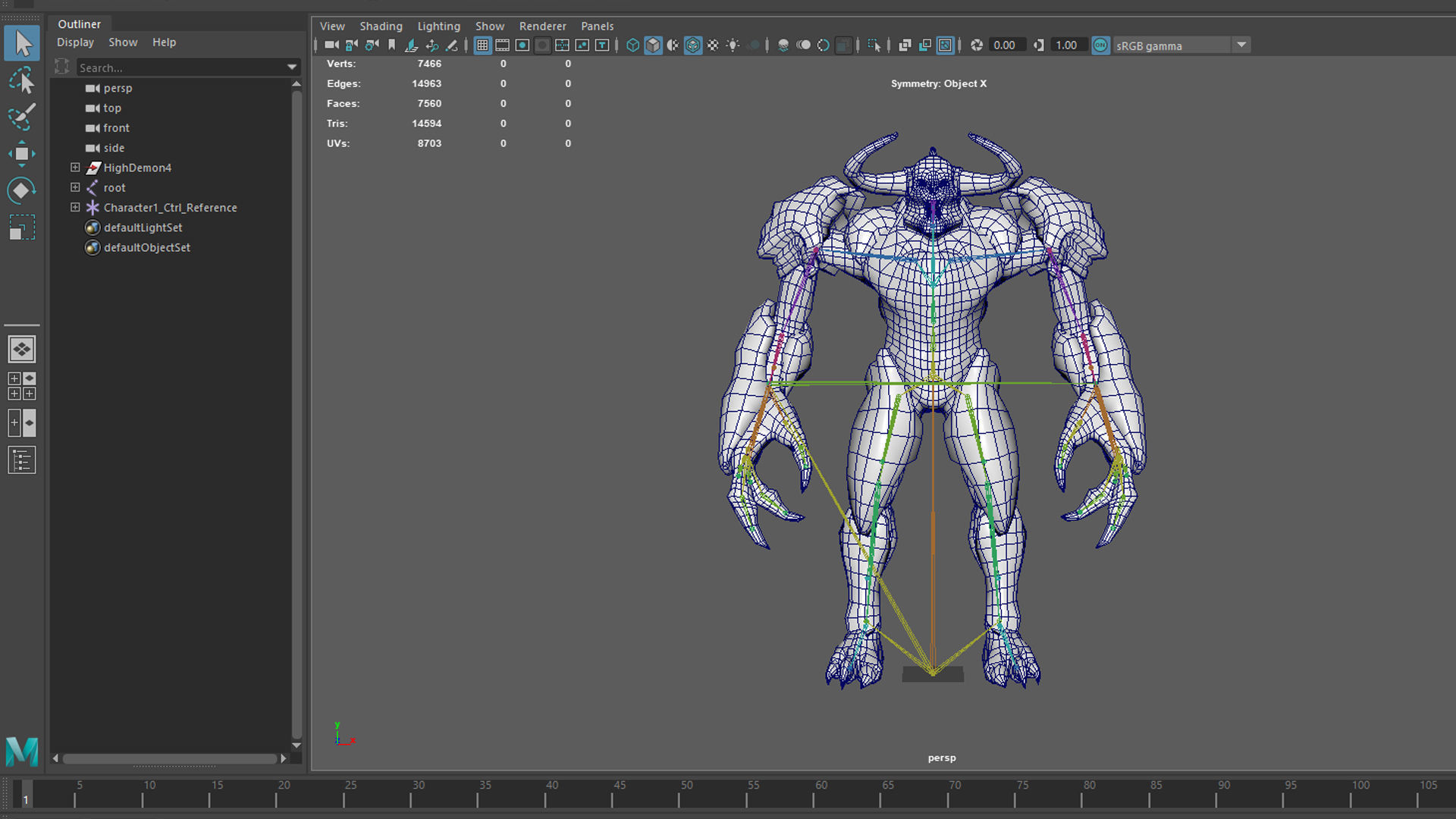1456x819 pixels.
Task: Toggle the viewport grid display
Action: pos(482,45)
